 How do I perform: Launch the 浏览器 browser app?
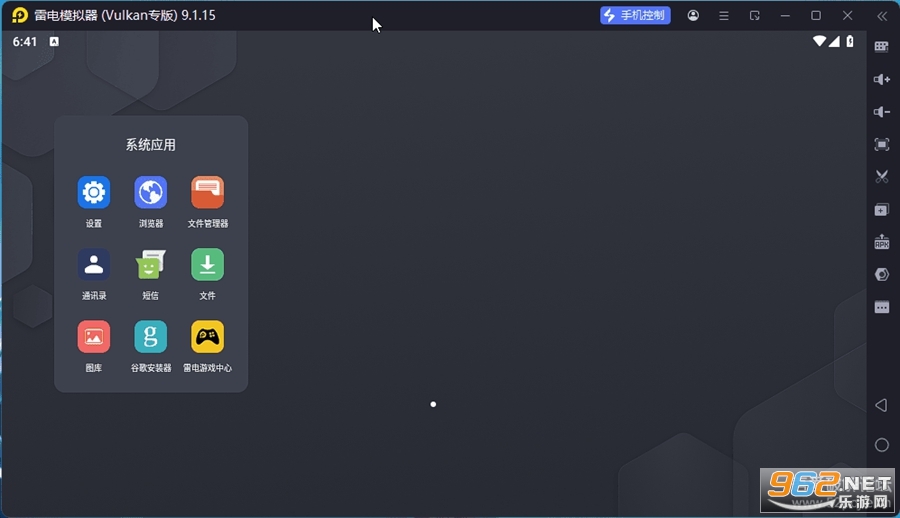tap(150, 192)
